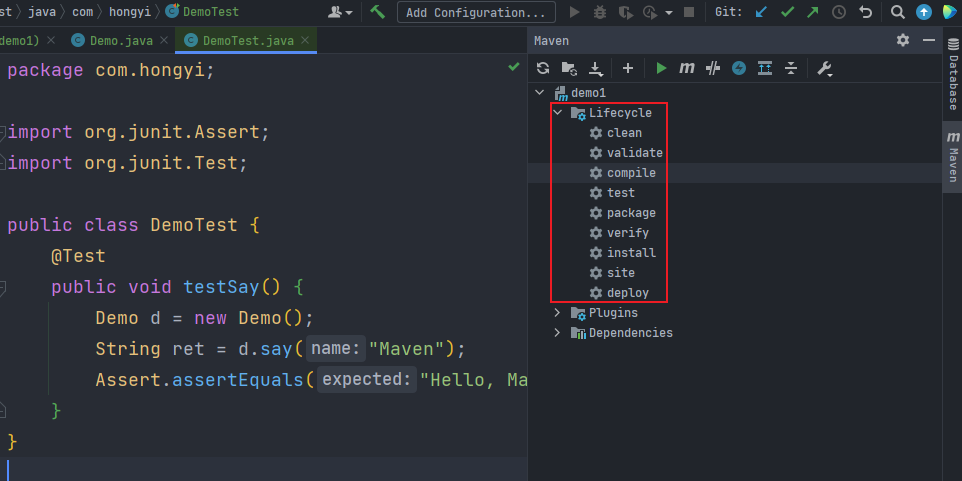The image size is (962, 481).
Task: Collapse the Lifecycle tree node
Action: (557, 113)
